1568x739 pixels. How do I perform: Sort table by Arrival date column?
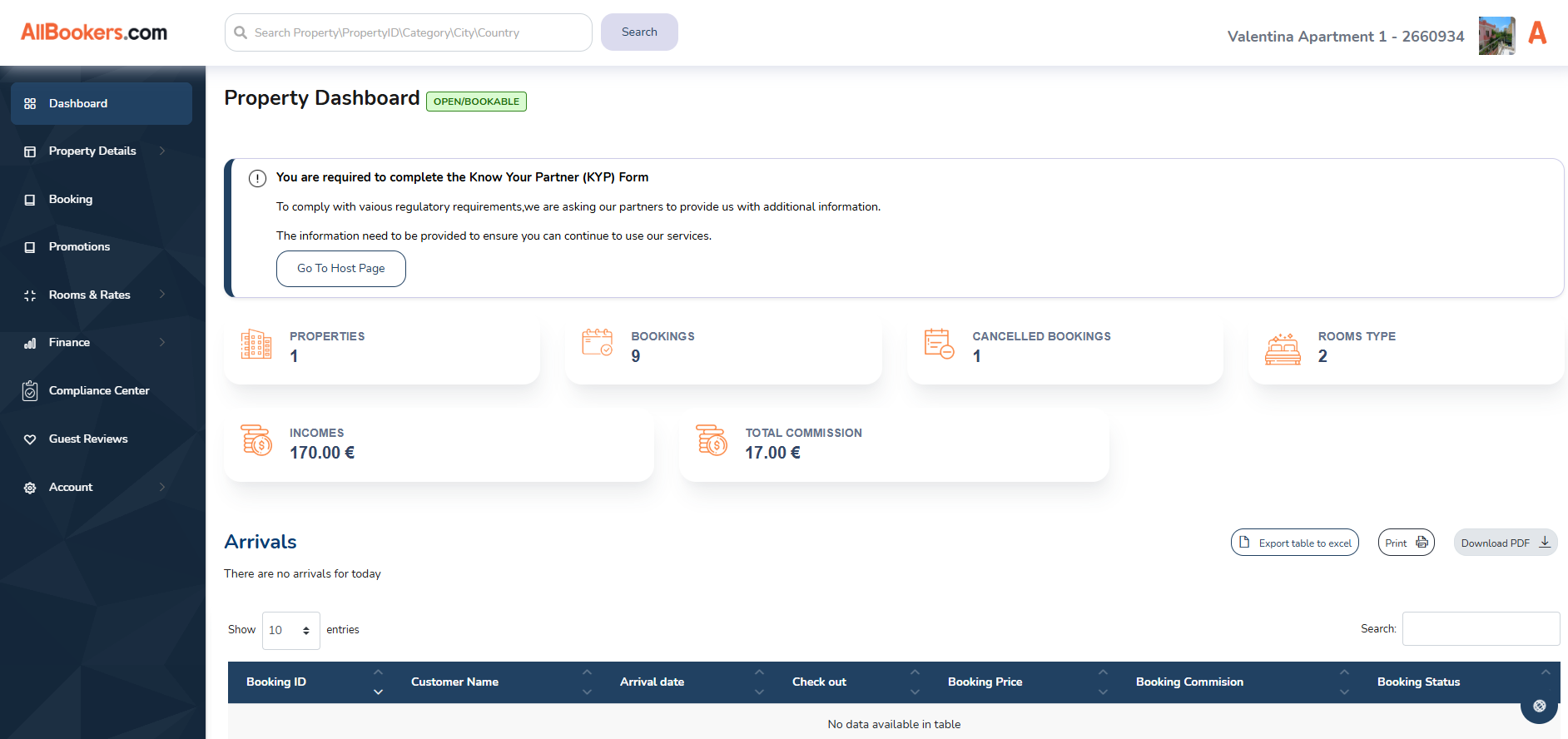[x=688, y=682]
